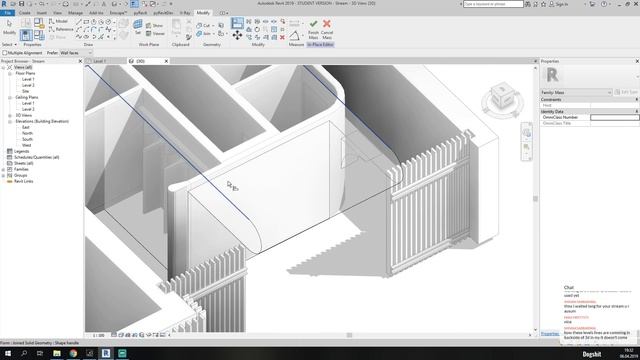Open the Add-Ins ribbon tab
Image resolution: width=640 pixels, height=360 pixels.
[x=96, y=13]
